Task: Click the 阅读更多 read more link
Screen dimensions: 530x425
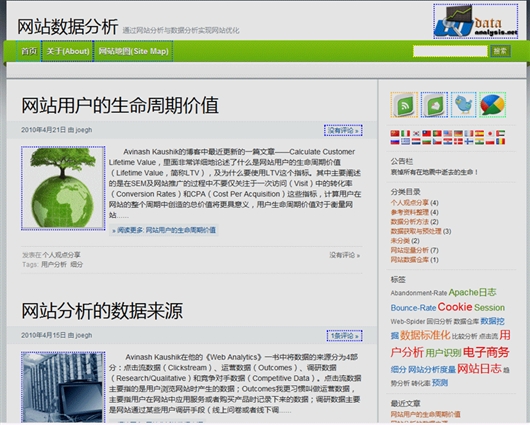Action: [x=164, y=230]
